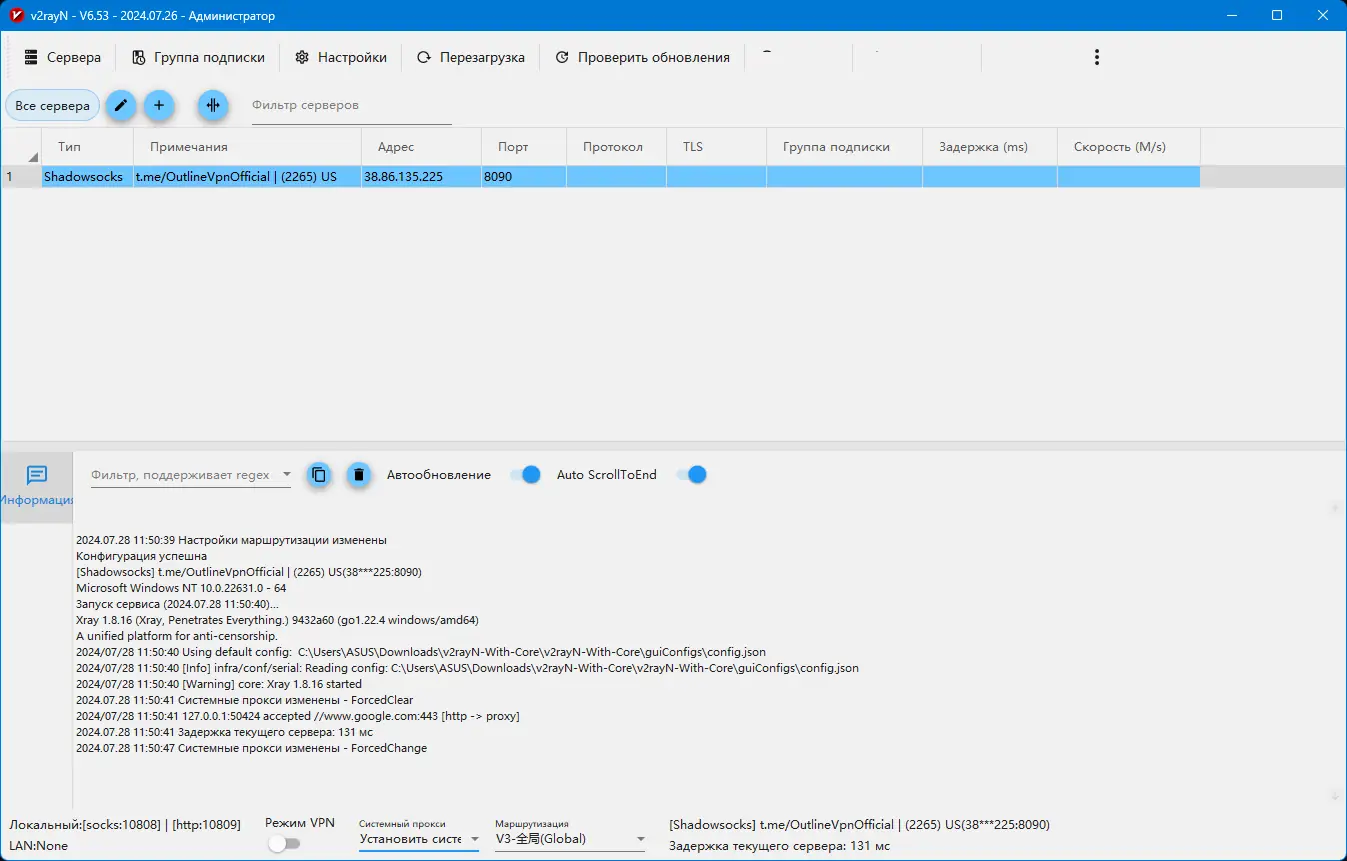Sort by the Примечания column header
The width and height of the screenshot is (1347, 861).
coord(248,147)
